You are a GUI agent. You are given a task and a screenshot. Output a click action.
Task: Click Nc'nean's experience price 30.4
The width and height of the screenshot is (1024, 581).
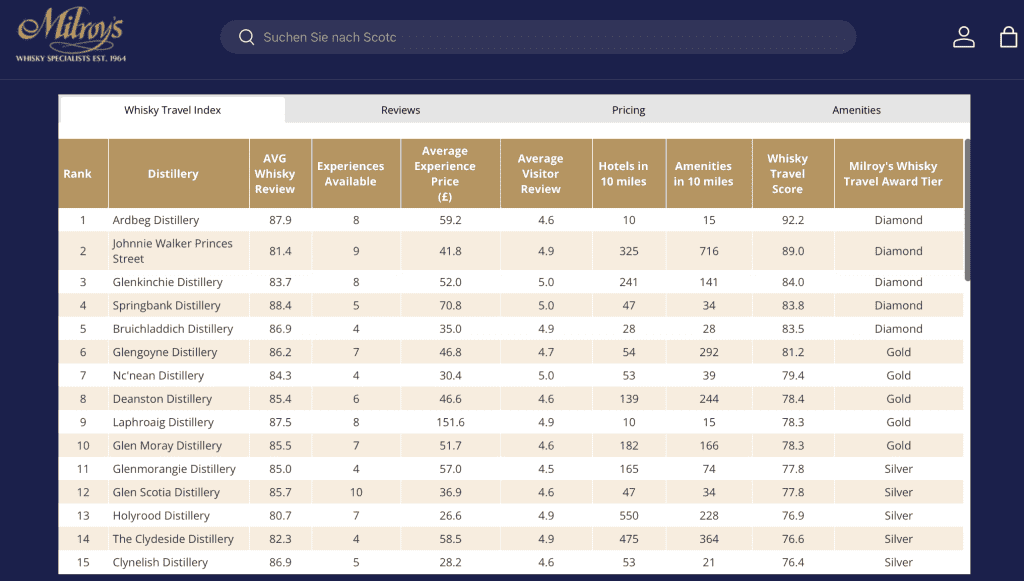tap(451, 375)
